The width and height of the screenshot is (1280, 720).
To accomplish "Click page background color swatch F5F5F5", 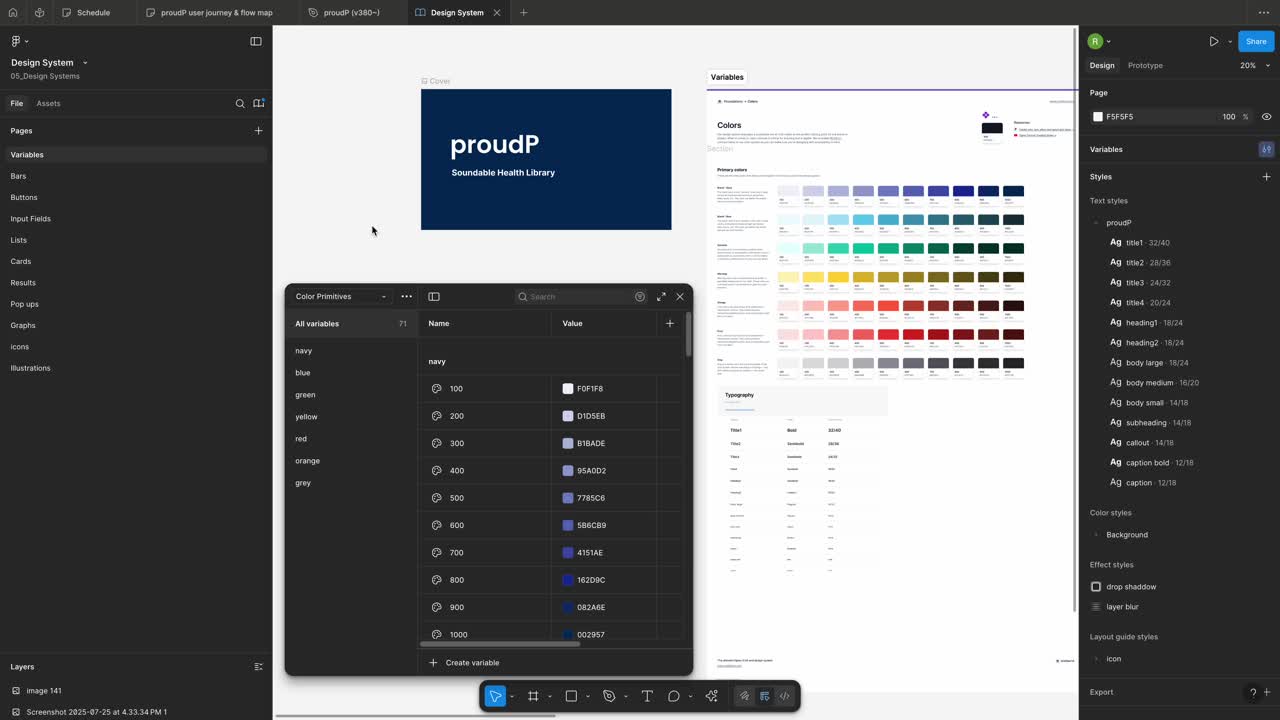I will 1098,117.
